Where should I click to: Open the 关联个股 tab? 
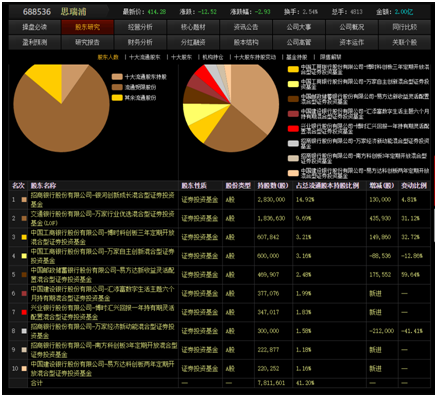[x=404, y=42]
